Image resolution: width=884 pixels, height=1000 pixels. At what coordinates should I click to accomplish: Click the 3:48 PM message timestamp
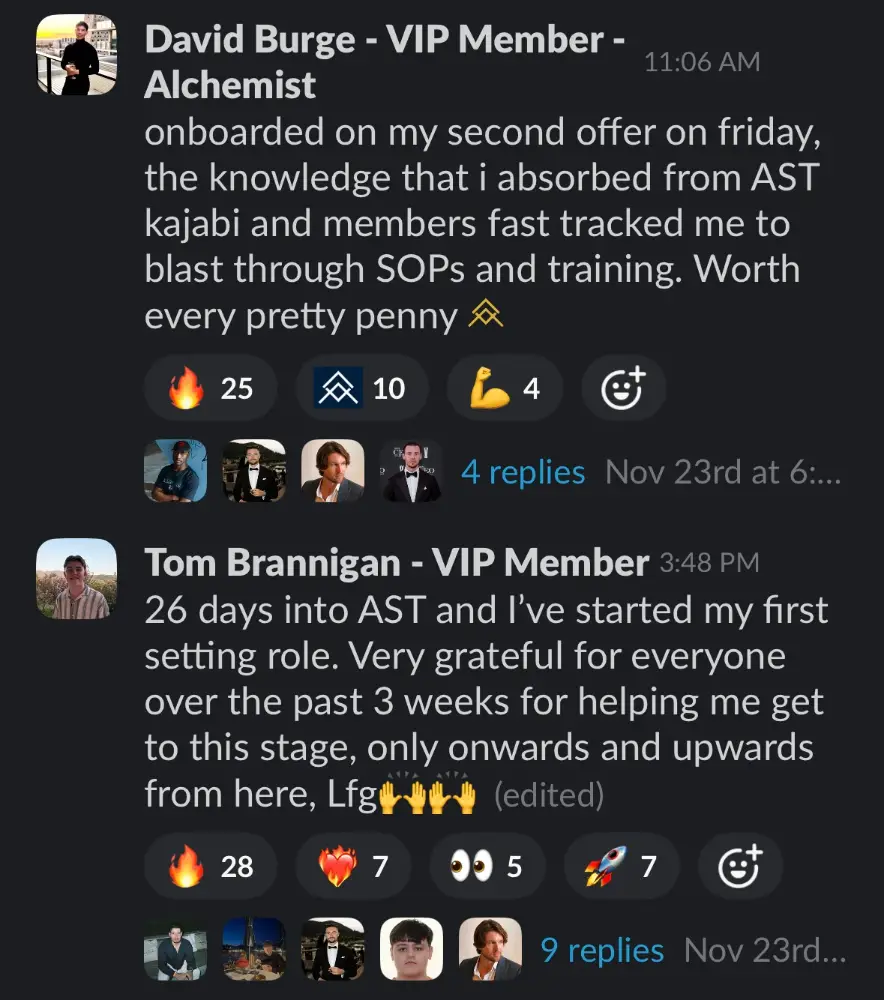click(x=709, y=563)
